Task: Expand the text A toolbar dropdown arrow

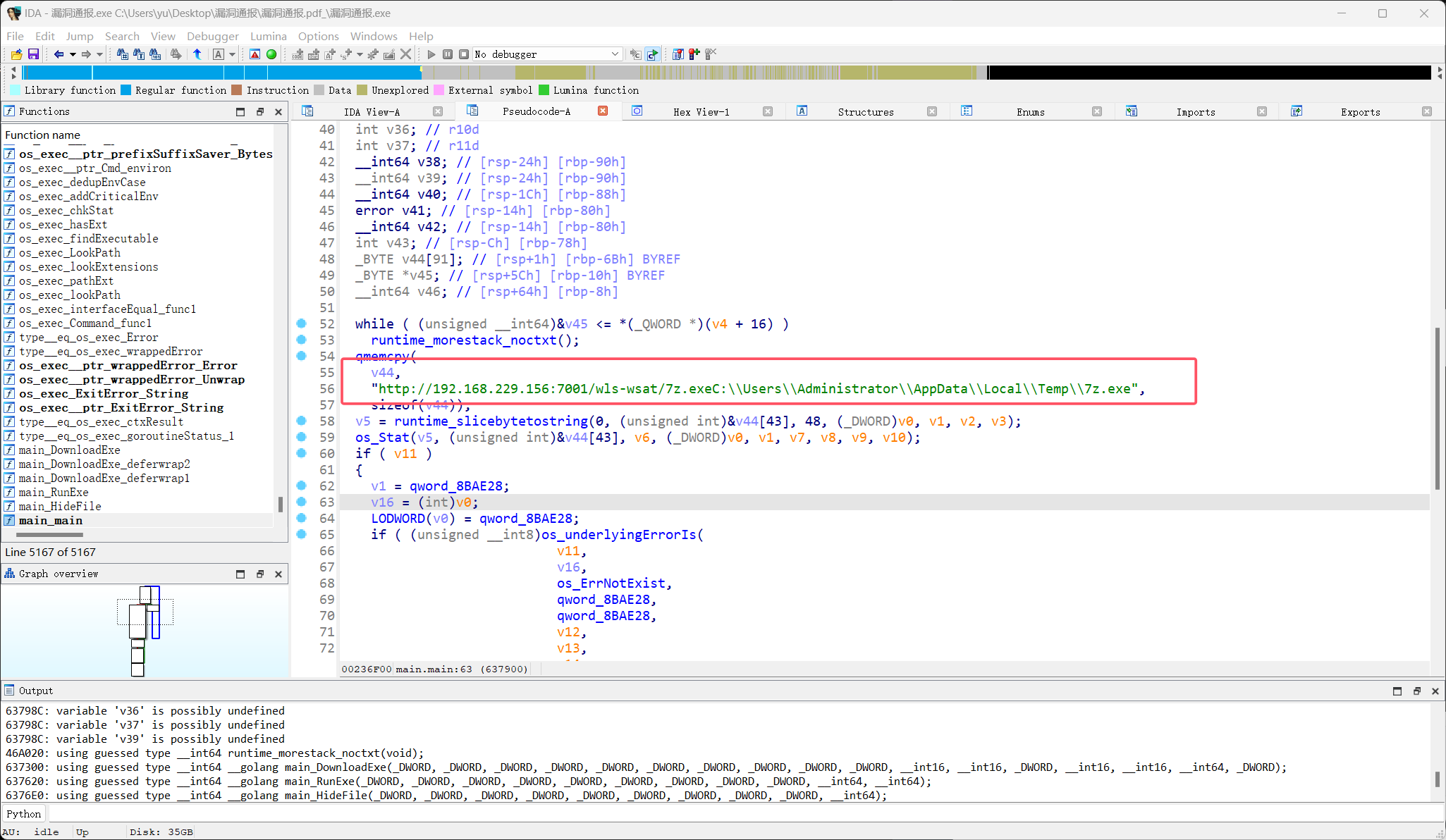Action: [232, 54]
